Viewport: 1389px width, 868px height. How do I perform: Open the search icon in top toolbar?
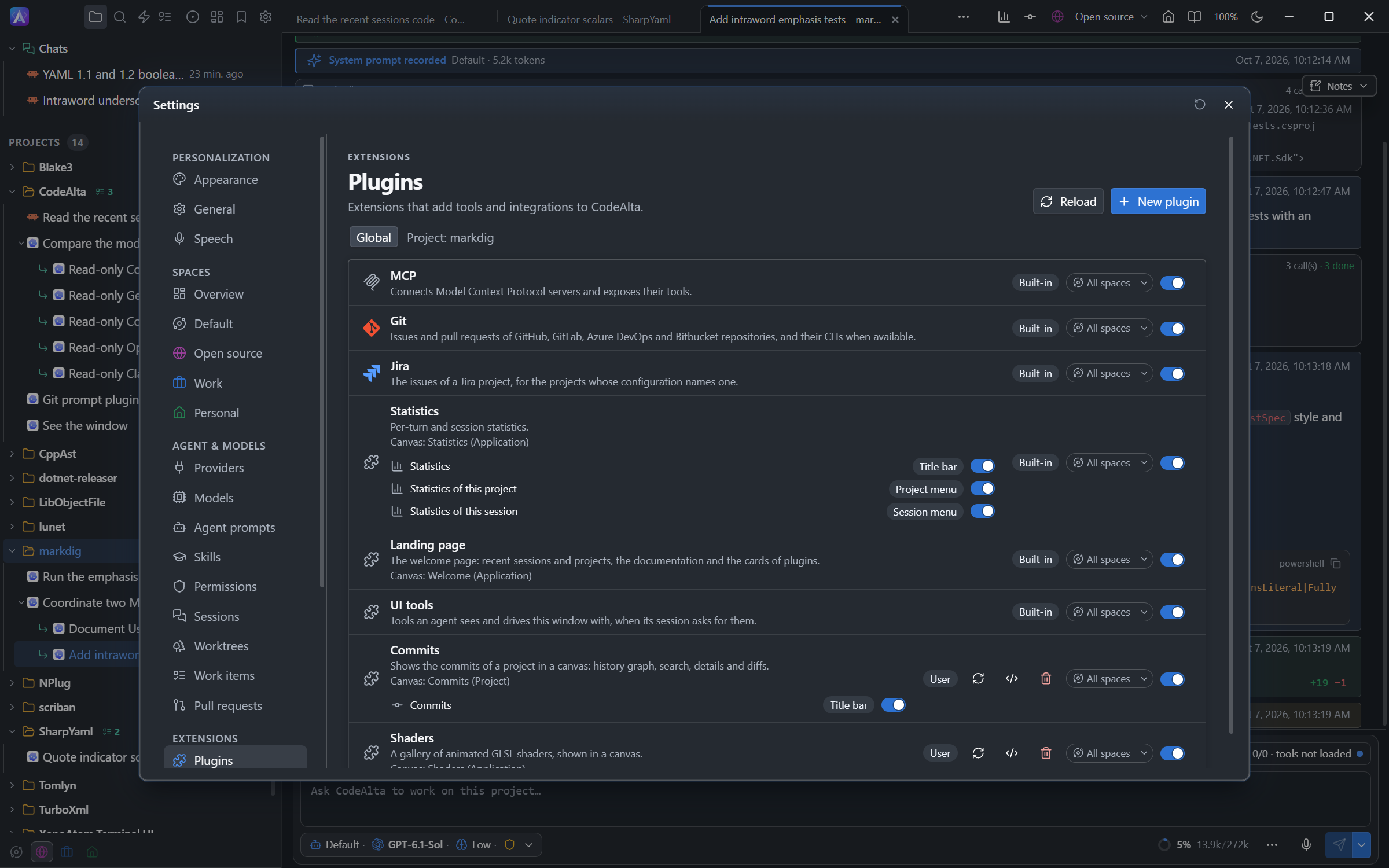120,17
